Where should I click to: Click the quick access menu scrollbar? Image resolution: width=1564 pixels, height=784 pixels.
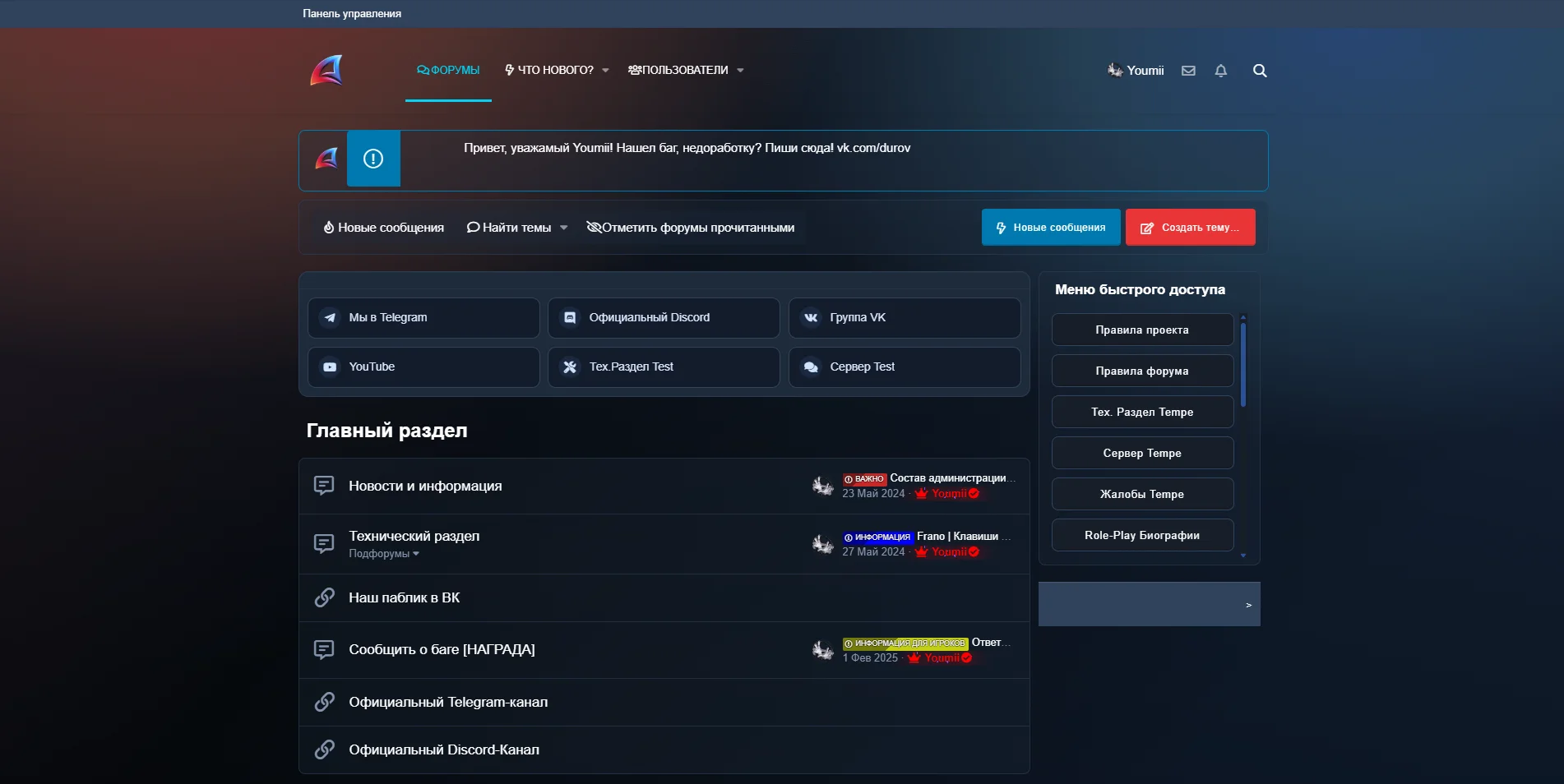pos(1242,365)
